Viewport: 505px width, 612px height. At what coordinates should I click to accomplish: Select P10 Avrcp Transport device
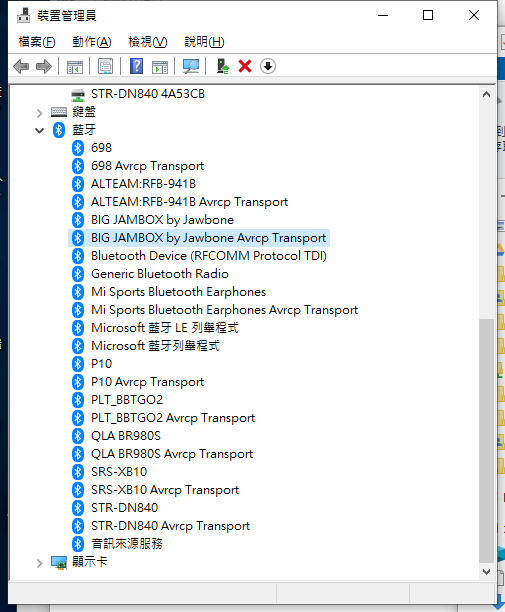[147, 382]
